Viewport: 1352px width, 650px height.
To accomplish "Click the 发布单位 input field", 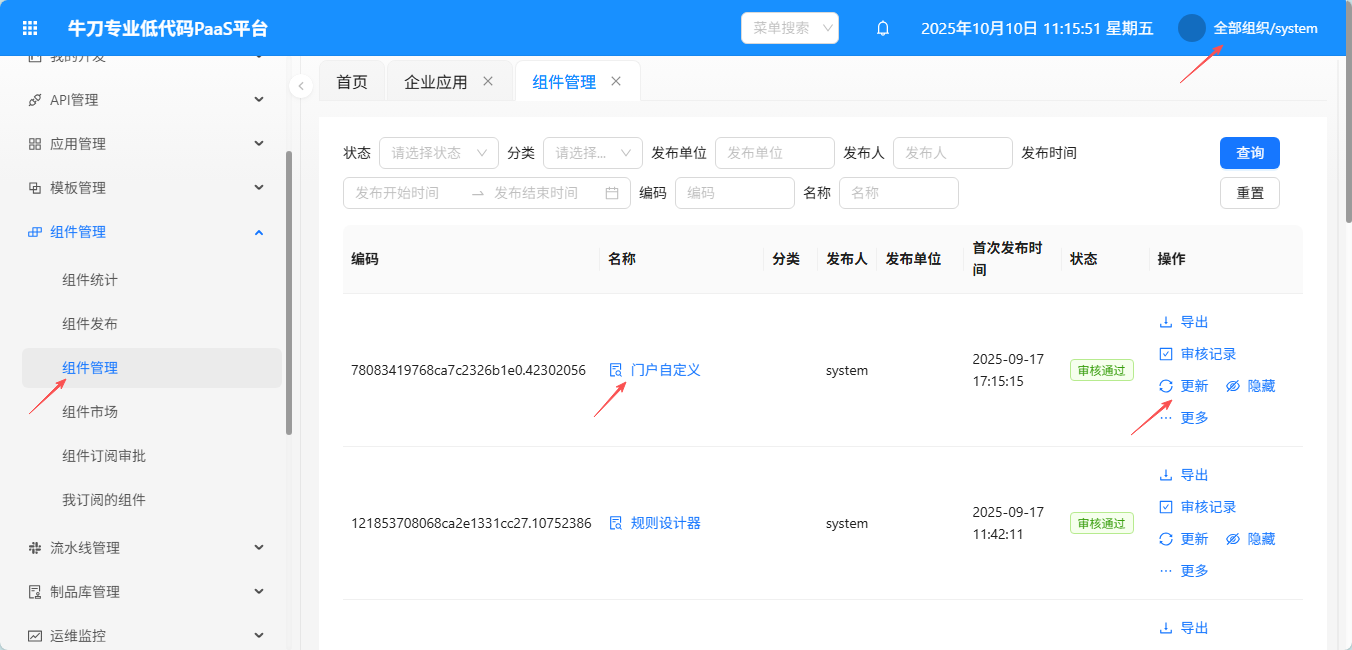I will click(x=774, y=153).
